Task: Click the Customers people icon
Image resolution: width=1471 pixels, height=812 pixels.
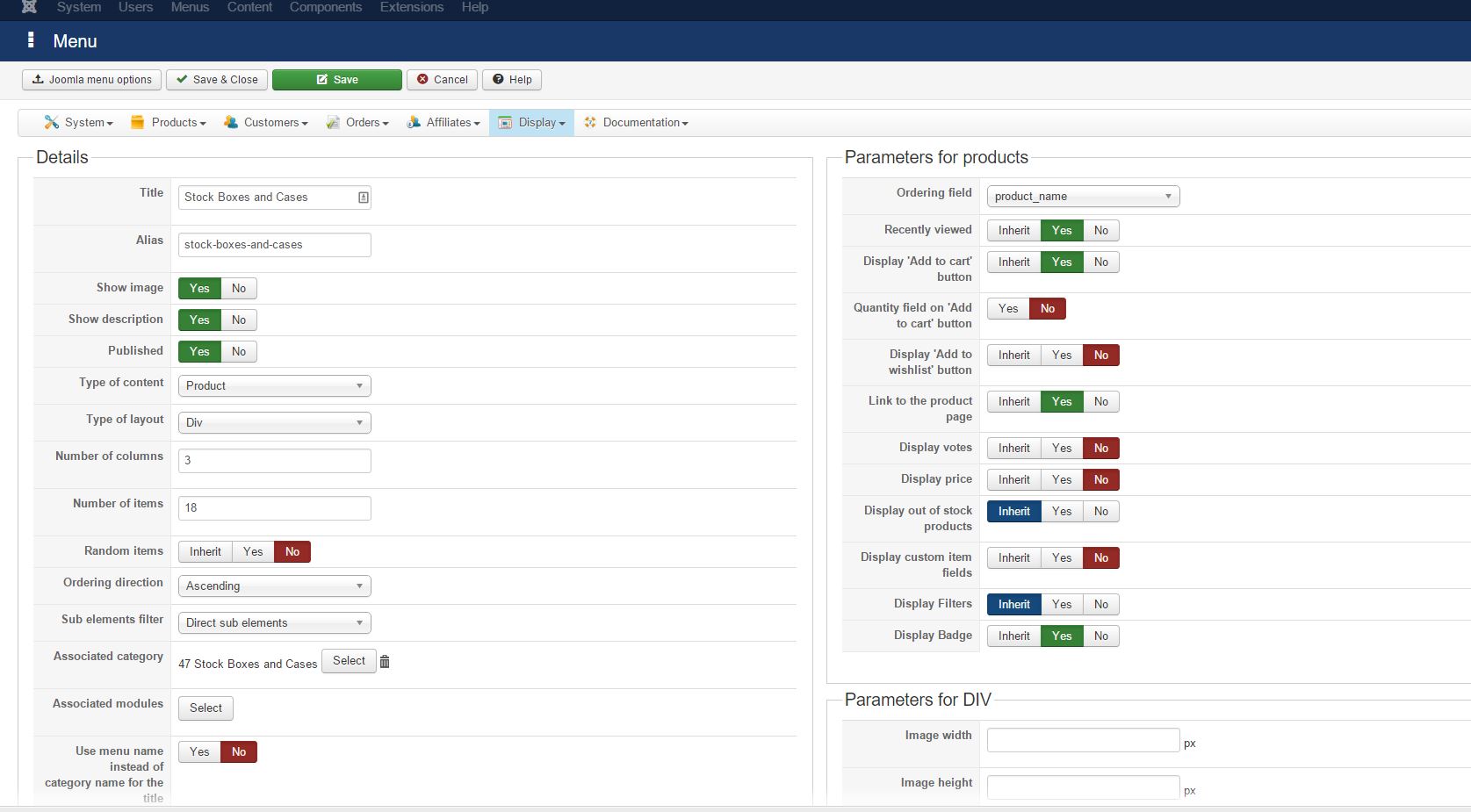Action: coord(231,122)
